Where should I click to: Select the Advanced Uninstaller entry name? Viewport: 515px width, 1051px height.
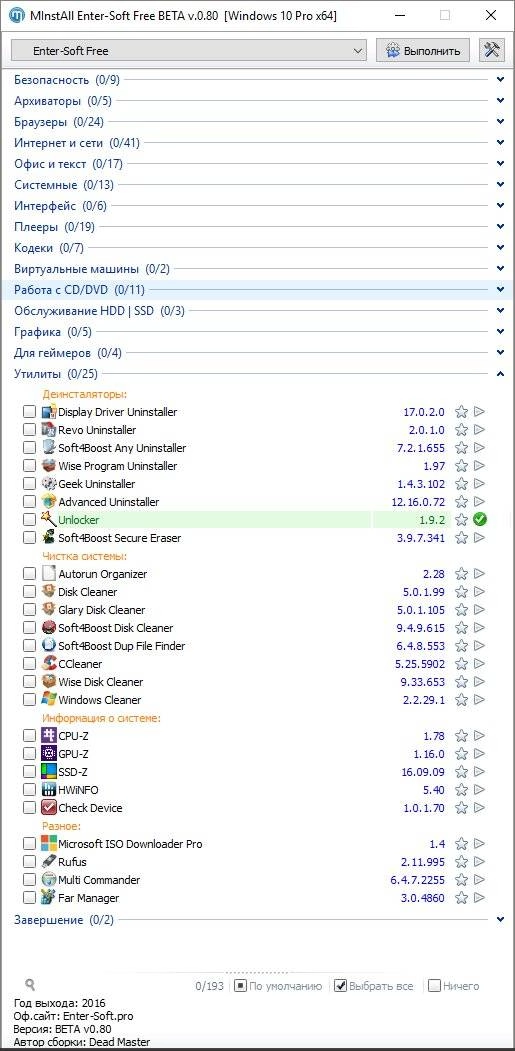point(109,501)
